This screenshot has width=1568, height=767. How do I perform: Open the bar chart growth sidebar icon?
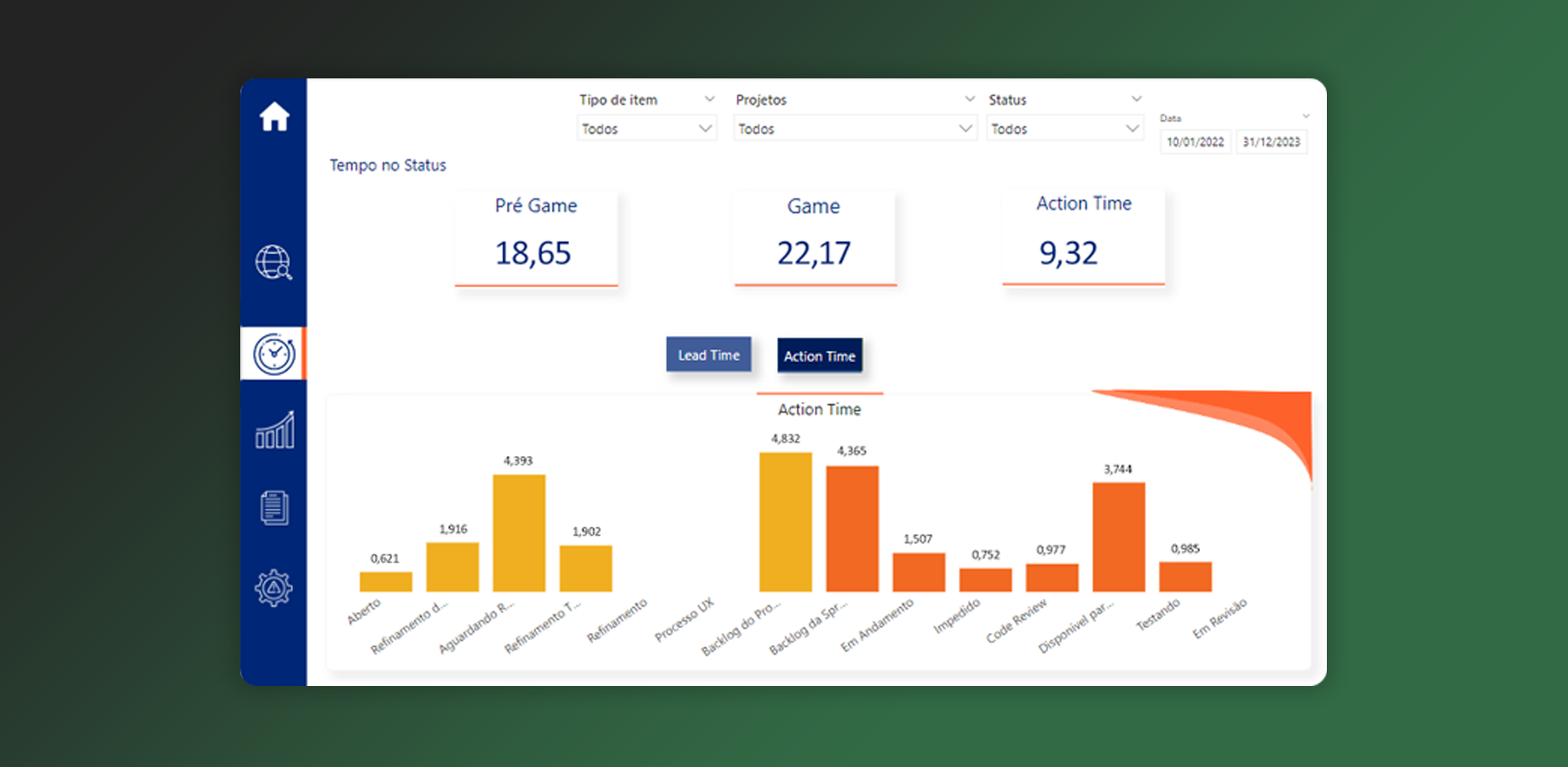point(274,430)
